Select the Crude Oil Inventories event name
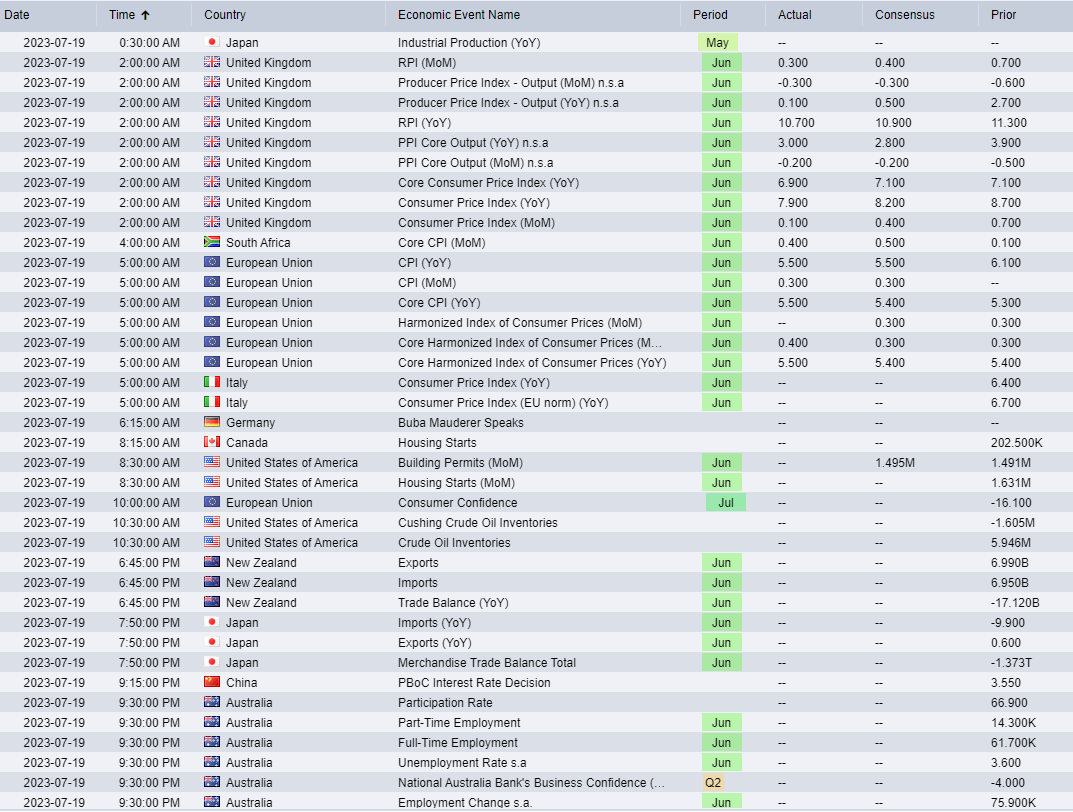This screenshot has width=1073, height=812. point(454,542)
